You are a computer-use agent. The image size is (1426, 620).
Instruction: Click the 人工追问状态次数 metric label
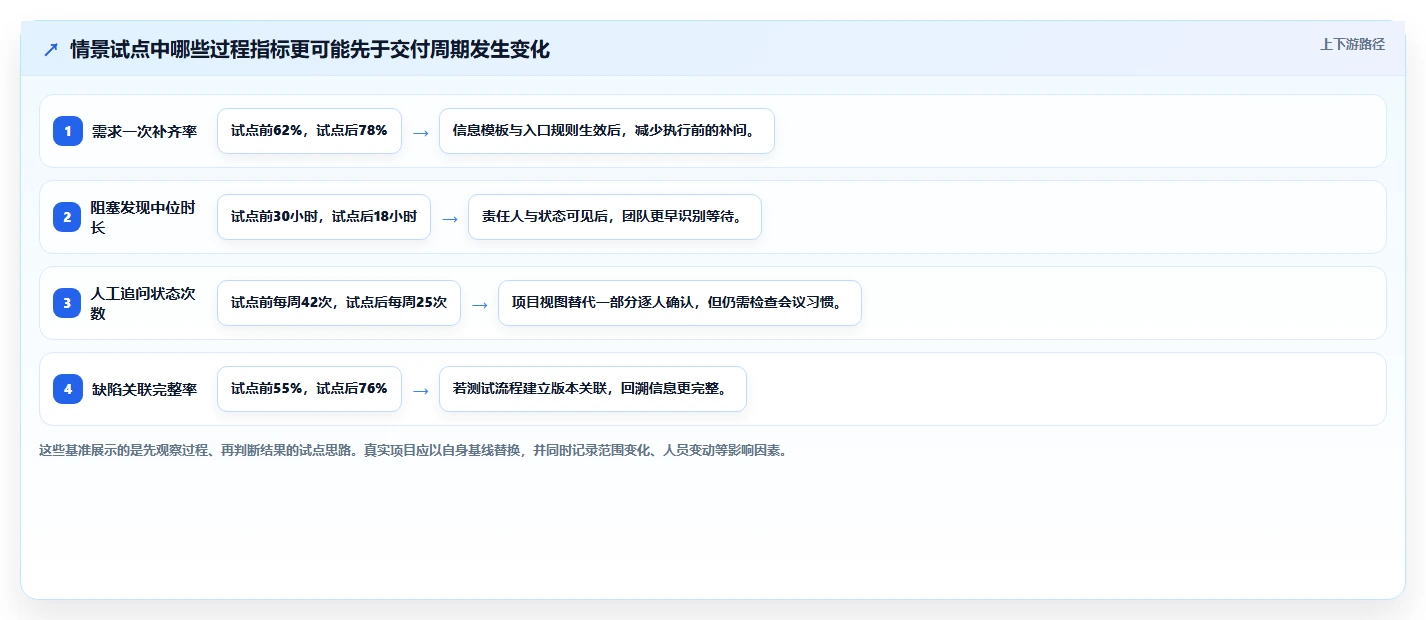click(x=144, y=303)
